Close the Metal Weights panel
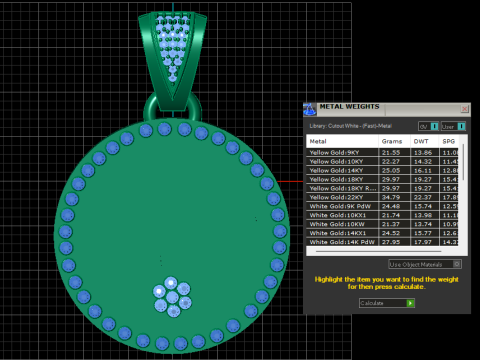Viewport: 480px width, 360px height. [464, 109]
